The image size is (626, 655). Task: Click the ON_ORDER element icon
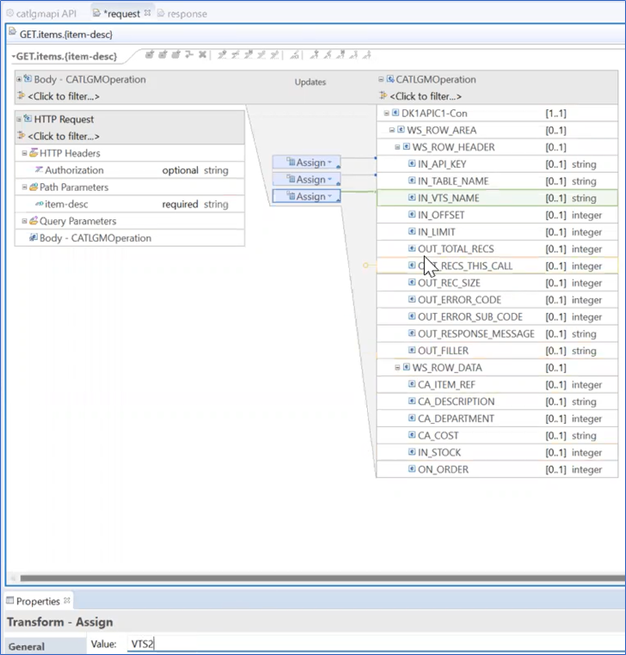412,469
